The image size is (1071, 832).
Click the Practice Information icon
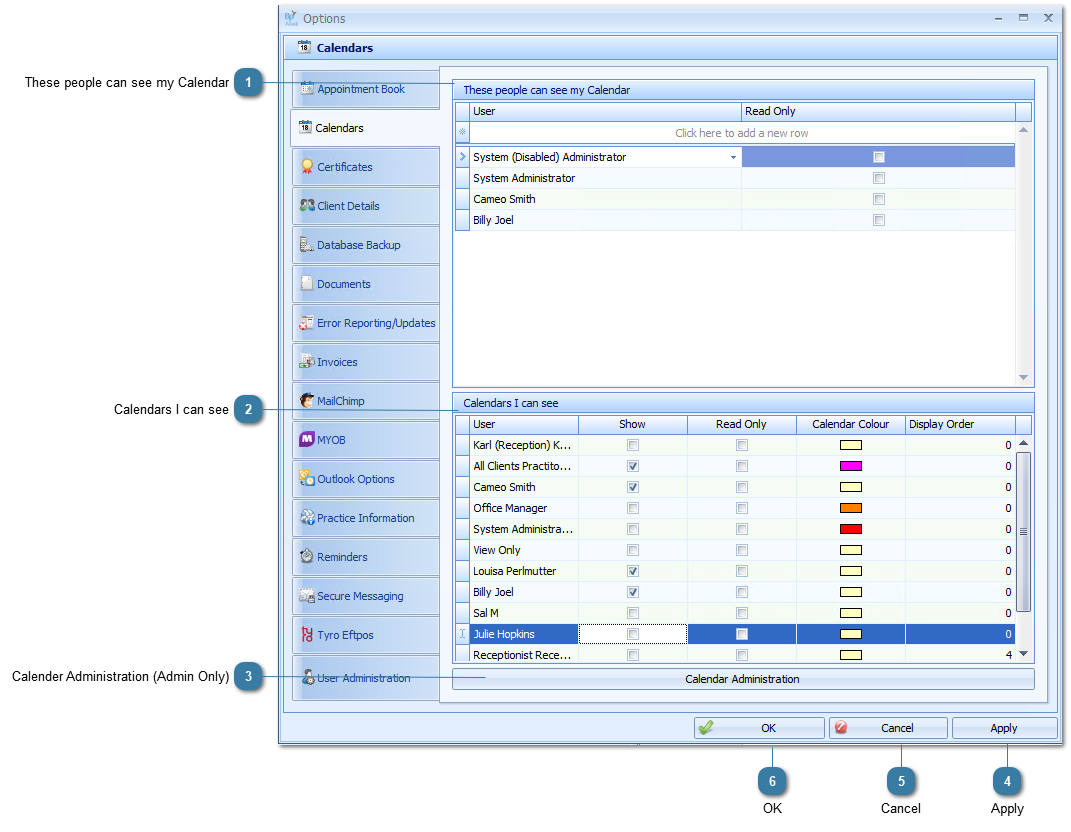tap(307, 517)
